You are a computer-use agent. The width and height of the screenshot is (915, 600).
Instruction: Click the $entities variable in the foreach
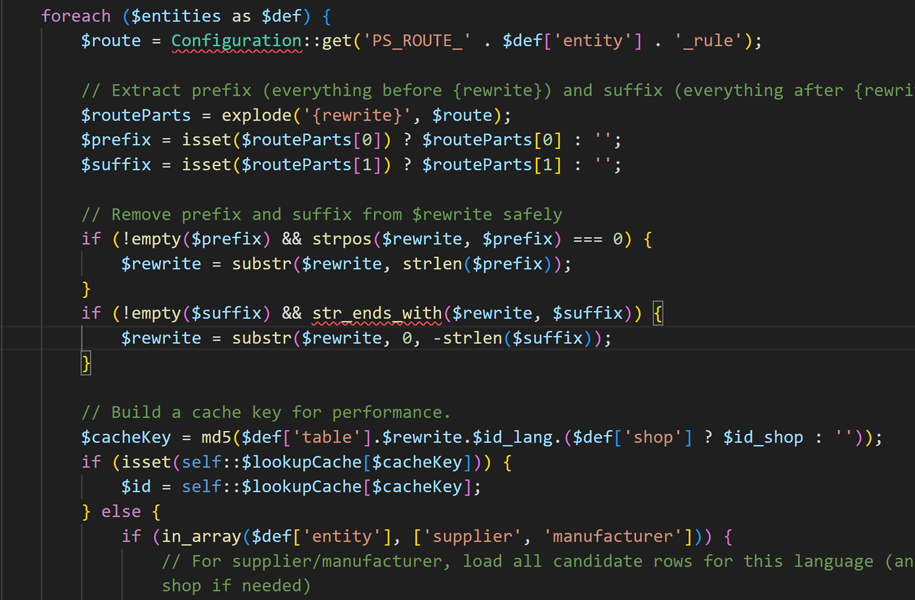coord(176,16)
